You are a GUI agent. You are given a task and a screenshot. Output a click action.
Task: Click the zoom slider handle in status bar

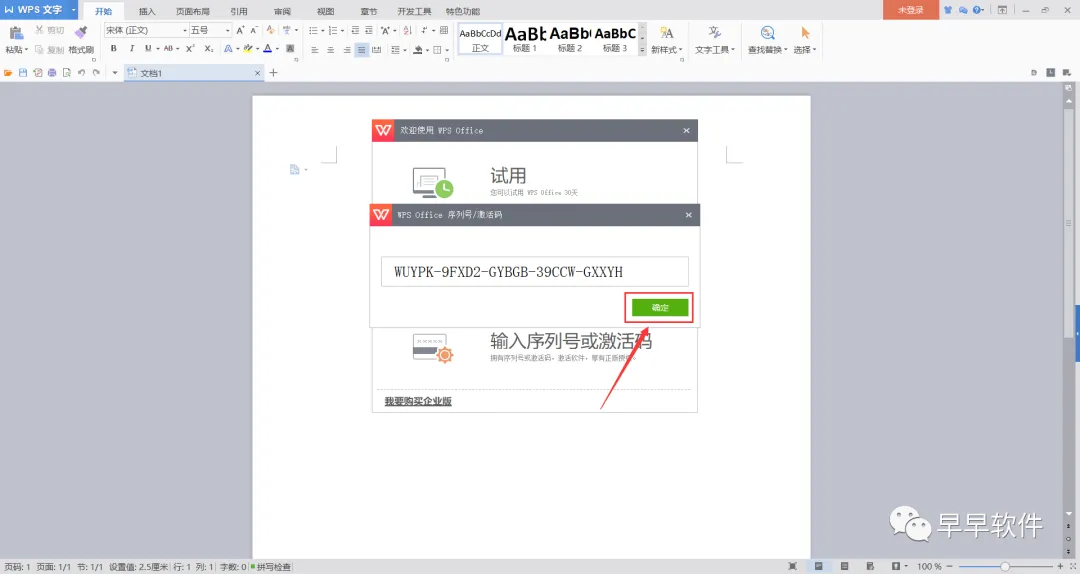[x=1005, y=566]
